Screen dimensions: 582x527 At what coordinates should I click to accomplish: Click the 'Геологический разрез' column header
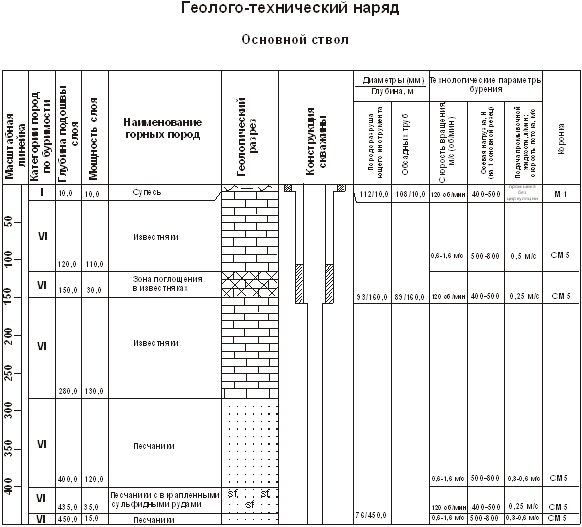tap(246, 136)
